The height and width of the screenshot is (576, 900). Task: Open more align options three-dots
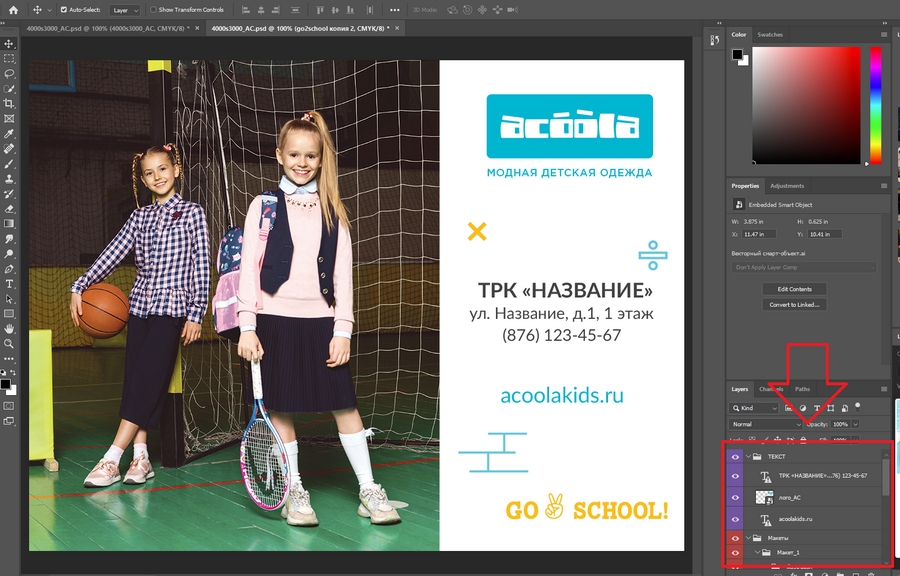[x=394, y=10]
